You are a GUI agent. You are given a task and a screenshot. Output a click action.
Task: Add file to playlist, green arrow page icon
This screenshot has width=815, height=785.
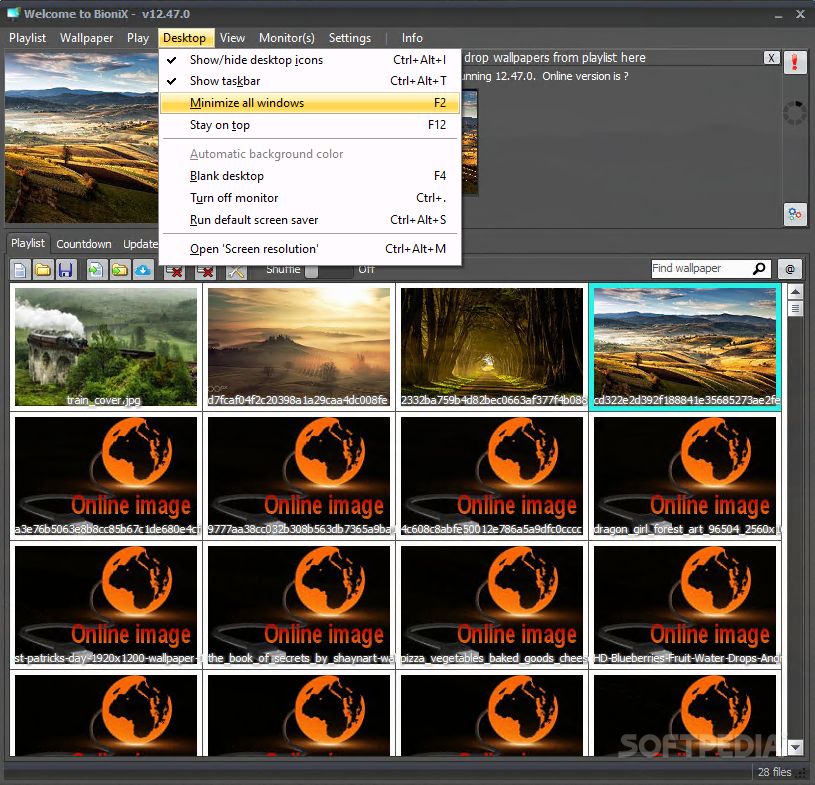(96, 270)
